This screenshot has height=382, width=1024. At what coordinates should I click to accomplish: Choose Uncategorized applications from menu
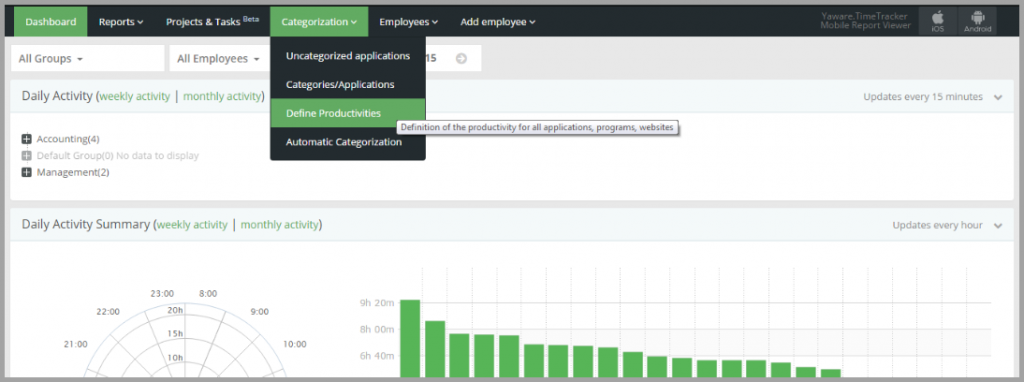coord(347,56)
